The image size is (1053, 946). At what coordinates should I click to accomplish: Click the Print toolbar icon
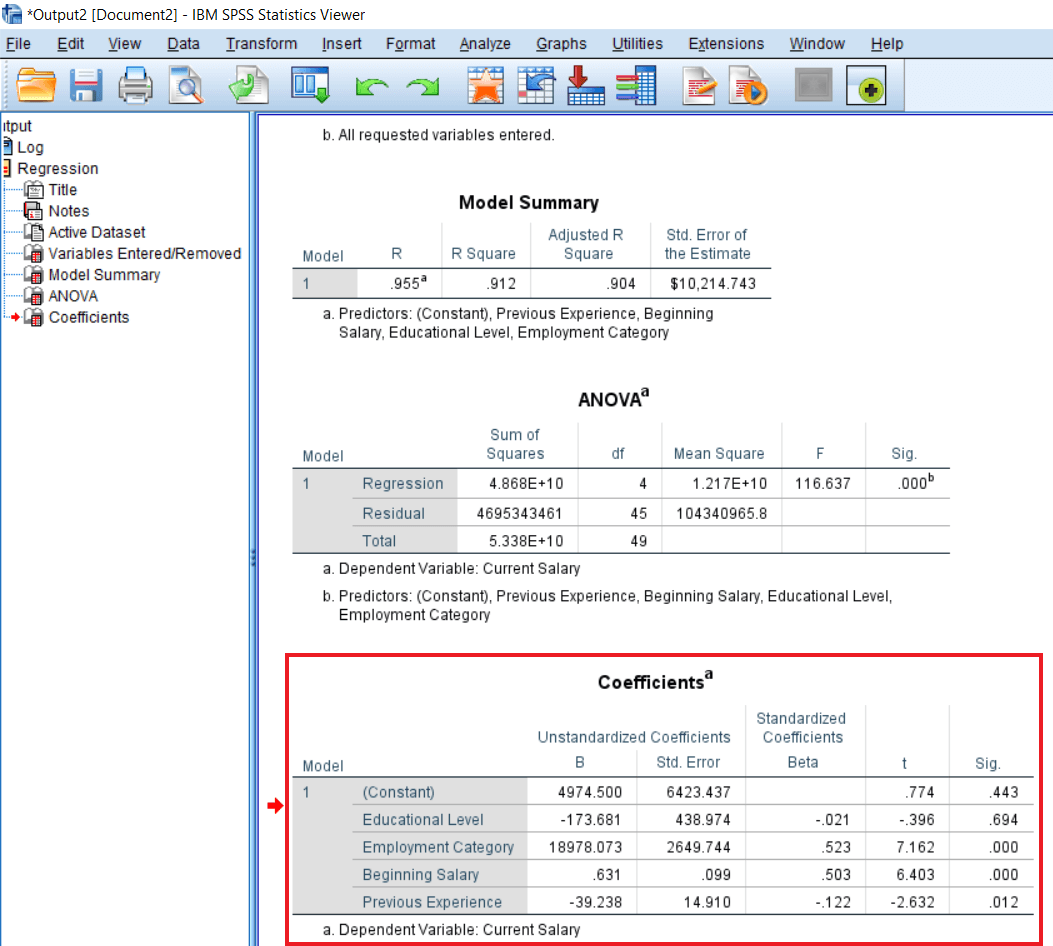[x=136, y=85]
